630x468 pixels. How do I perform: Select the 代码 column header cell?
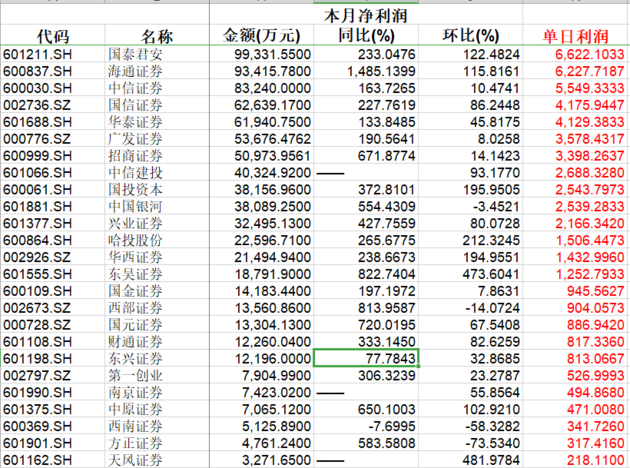click(53, 35)
